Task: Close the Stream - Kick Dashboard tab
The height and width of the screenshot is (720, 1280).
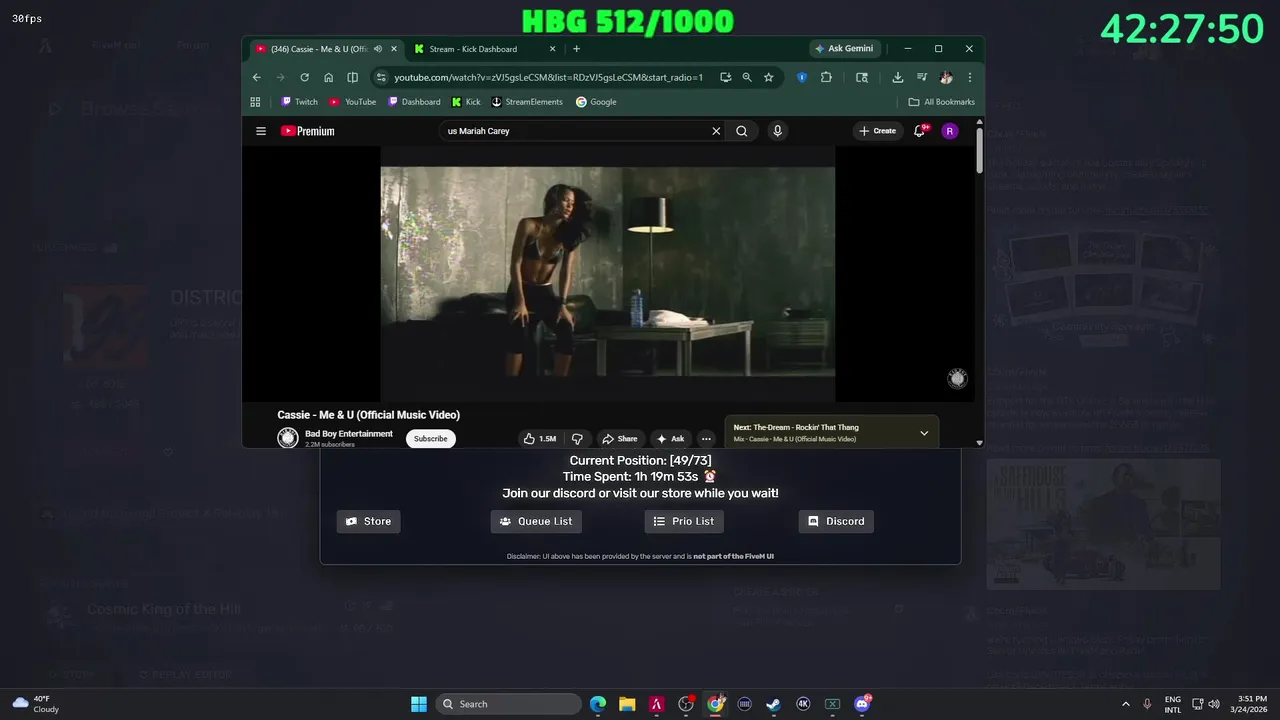Action: 553,49
